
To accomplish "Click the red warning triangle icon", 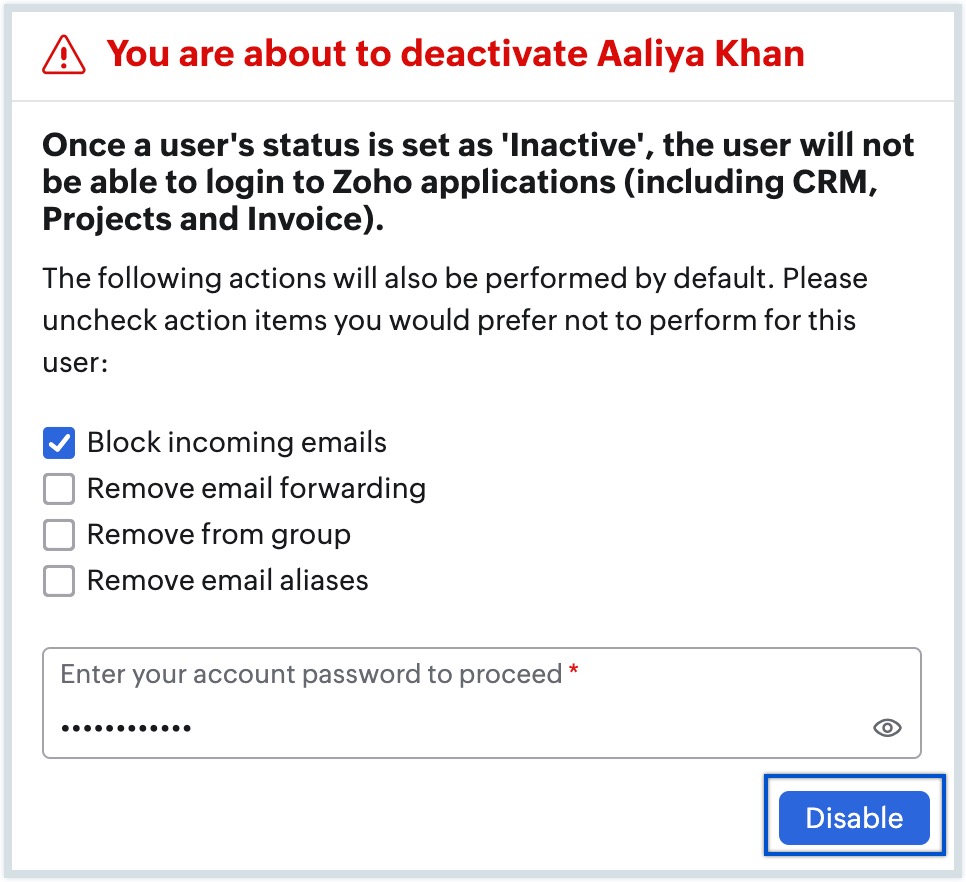I will (63, 55).
